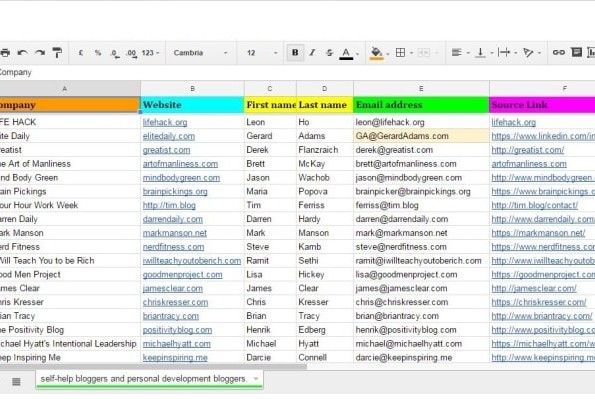Format as currency with pound icon
Image resolution: width=595 pixels, height=399 pixels.
point(81,53)
